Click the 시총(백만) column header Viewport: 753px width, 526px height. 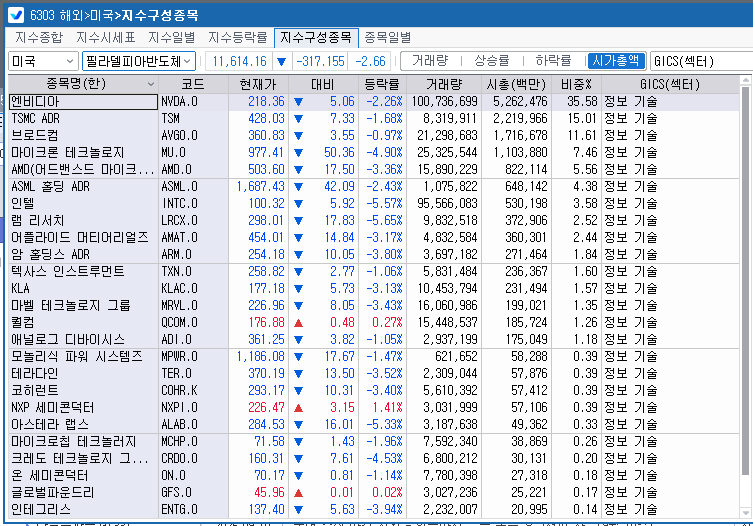pyautogui.click(x=516, y=85)
